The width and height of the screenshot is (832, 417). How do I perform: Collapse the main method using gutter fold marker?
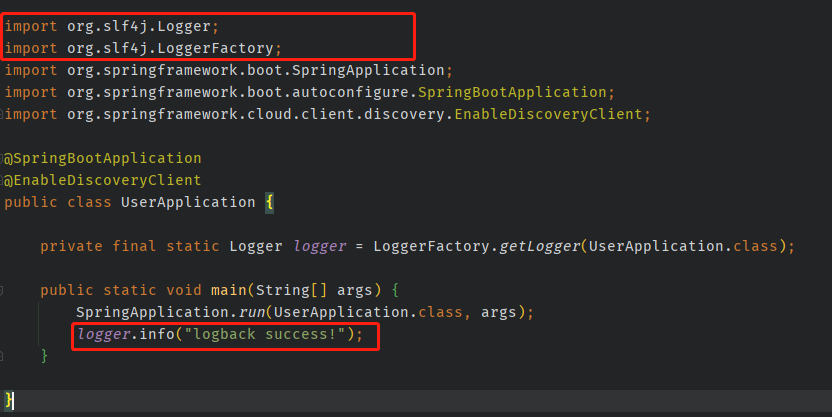point(2,290)
